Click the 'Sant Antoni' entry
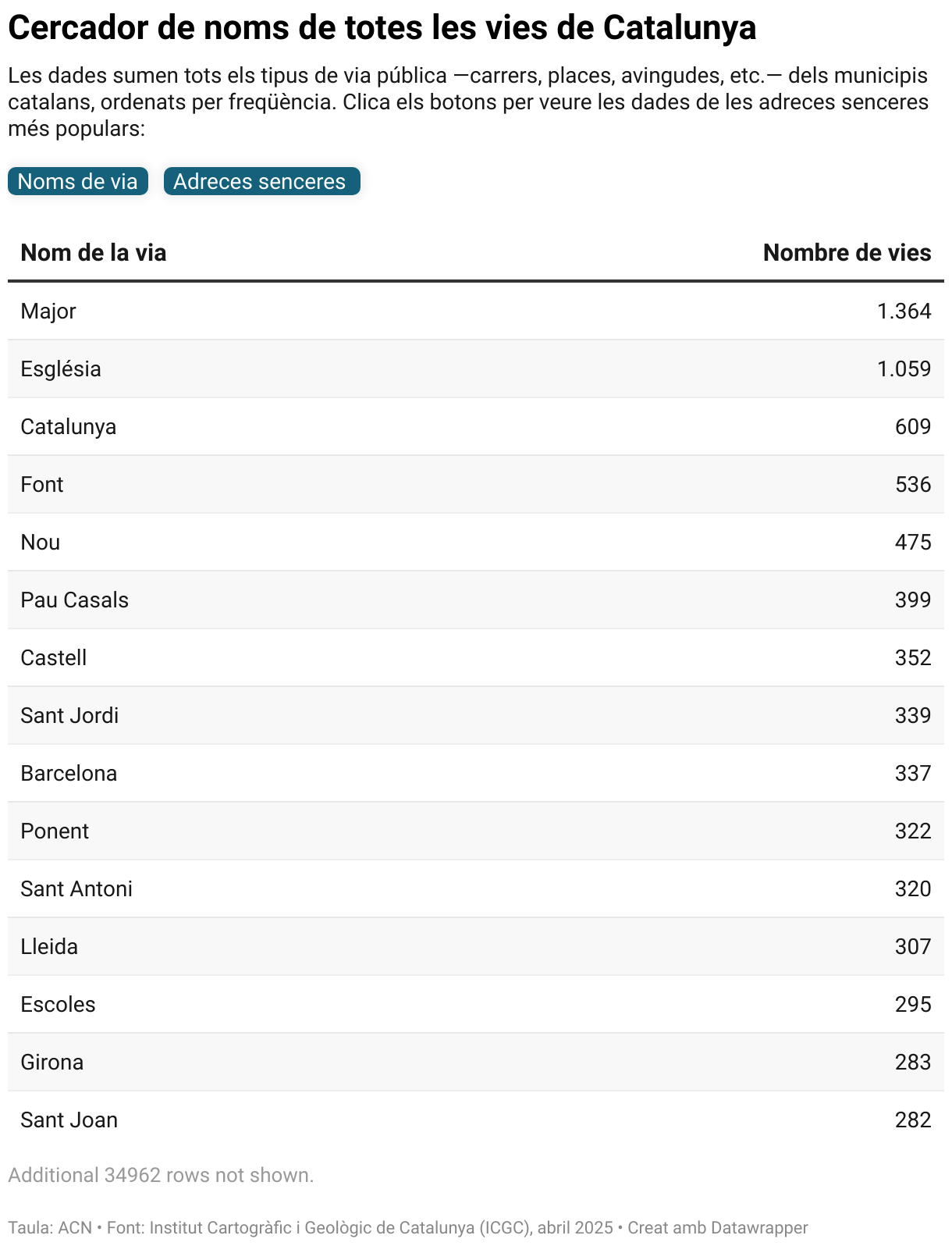 click(x=76, y=888)
